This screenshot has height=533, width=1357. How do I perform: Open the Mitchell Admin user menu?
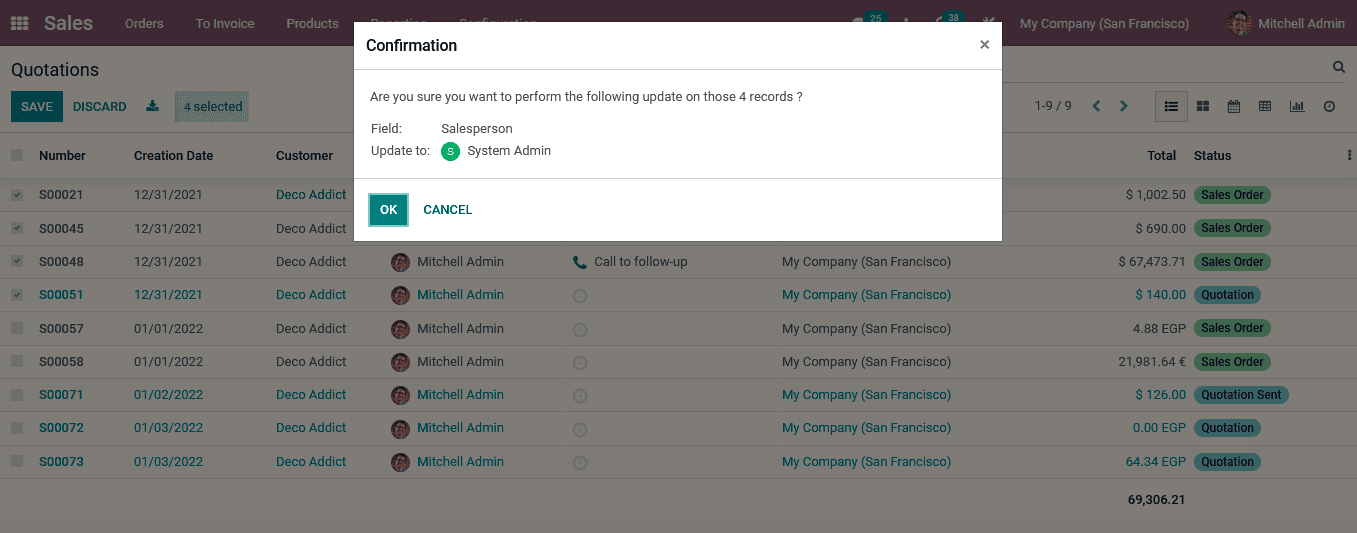pos(1287,23)
